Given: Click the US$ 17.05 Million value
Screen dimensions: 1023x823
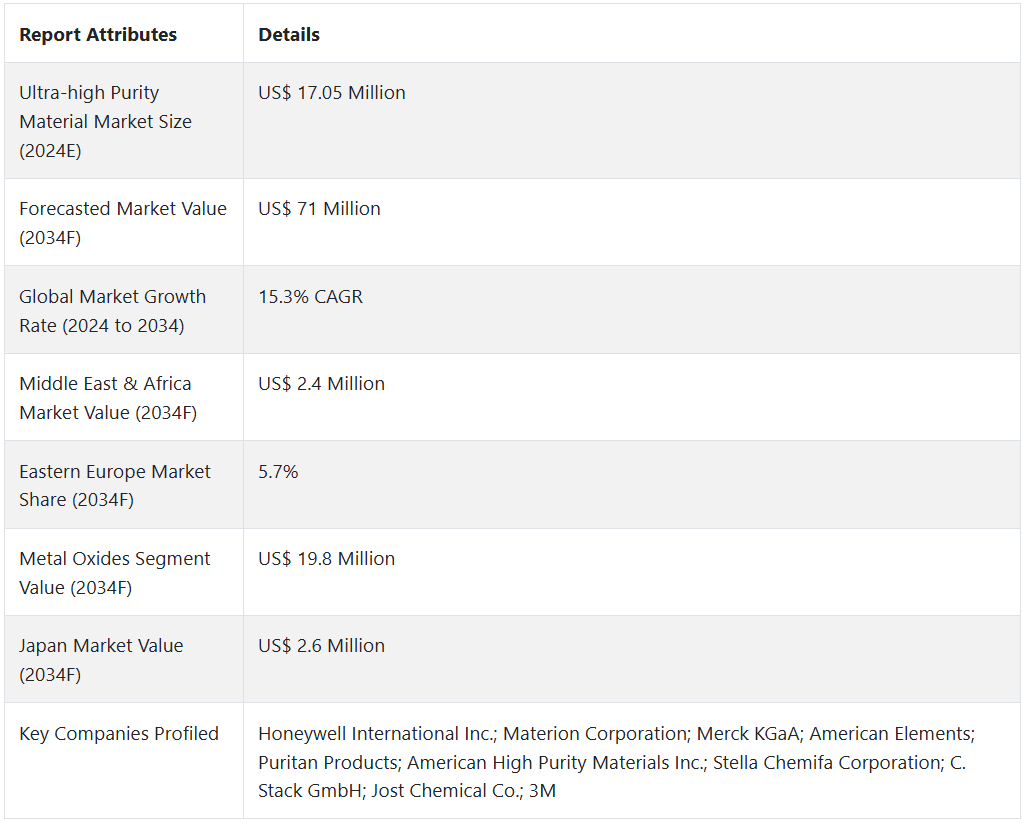Looking at the screenshot, I should click(331, 93).
